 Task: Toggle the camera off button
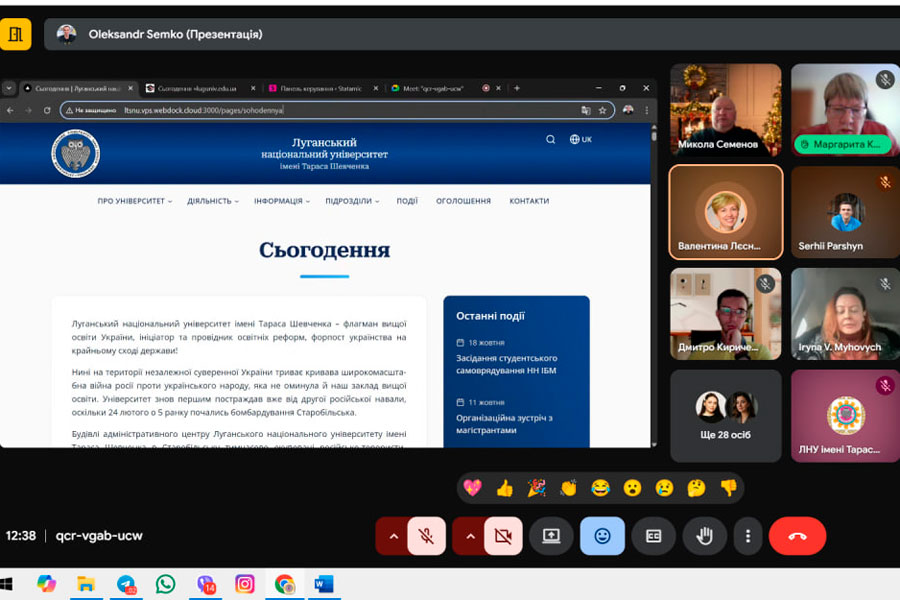(503, 536)
